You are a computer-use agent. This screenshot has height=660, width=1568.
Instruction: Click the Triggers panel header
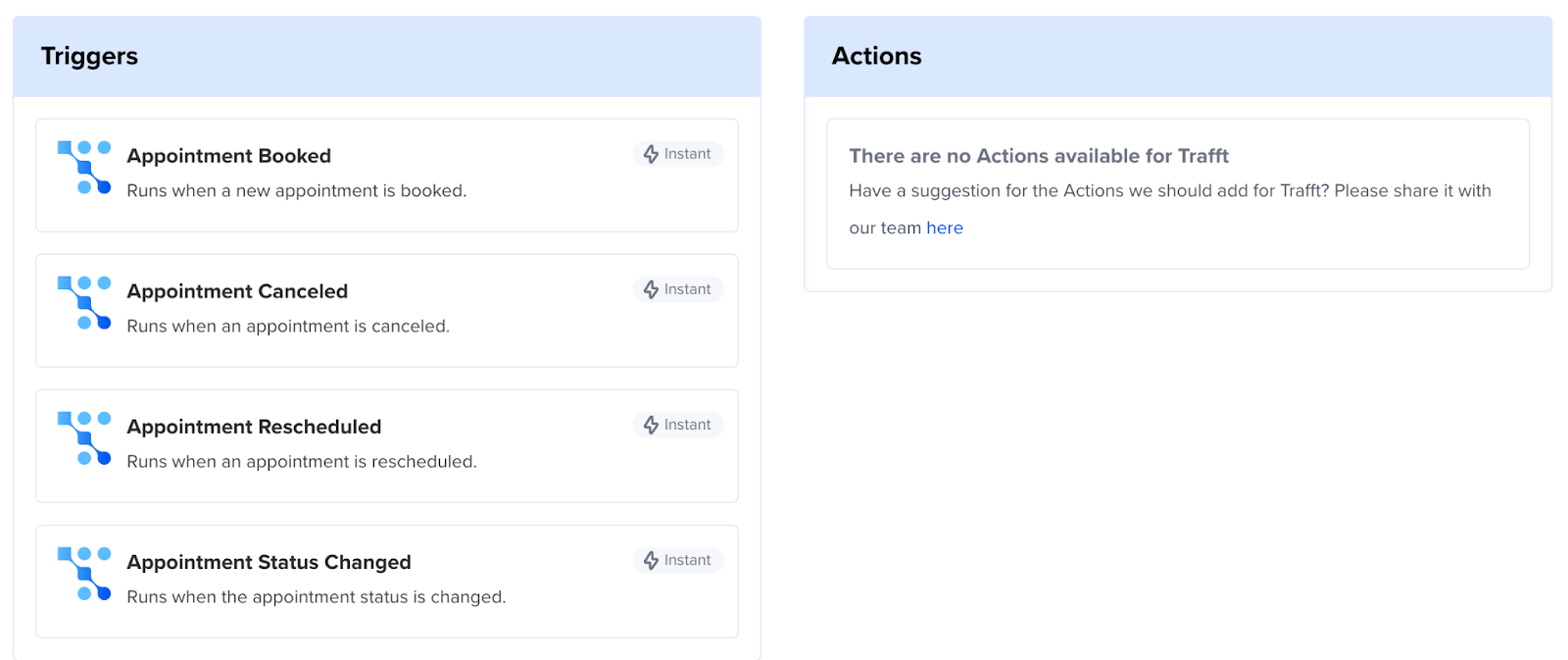[x=89, y=56]
